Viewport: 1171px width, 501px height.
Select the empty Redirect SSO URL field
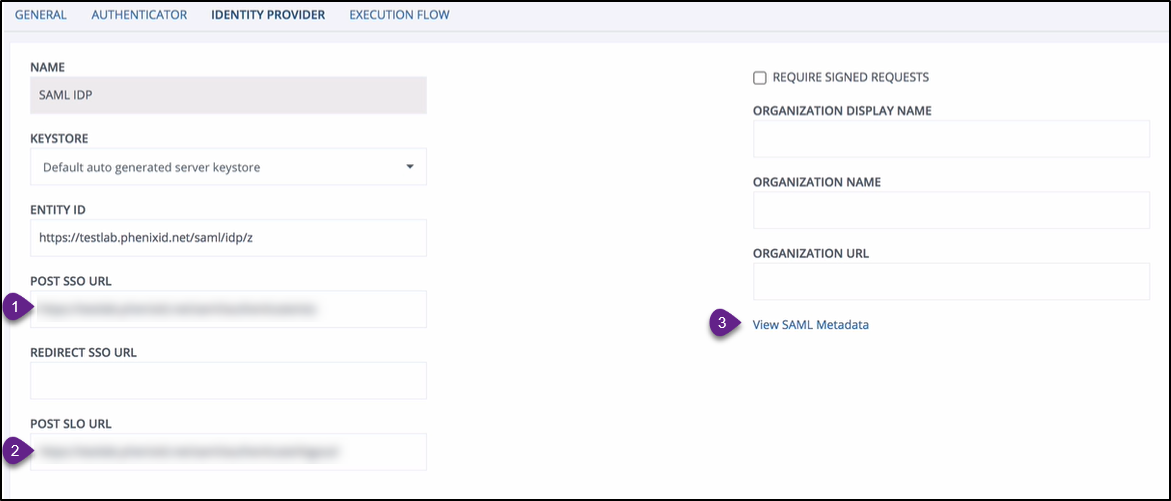click(x=228, y=381)
